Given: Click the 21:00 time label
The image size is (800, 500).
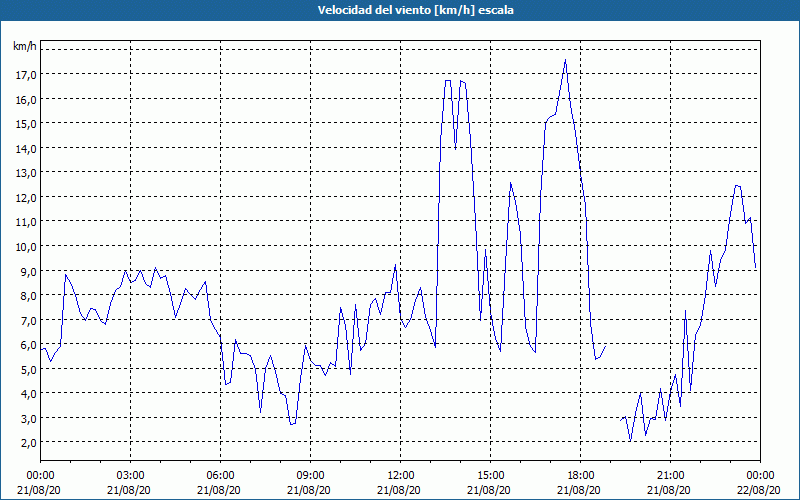Looking at the screenshot, I should [670, 476].
